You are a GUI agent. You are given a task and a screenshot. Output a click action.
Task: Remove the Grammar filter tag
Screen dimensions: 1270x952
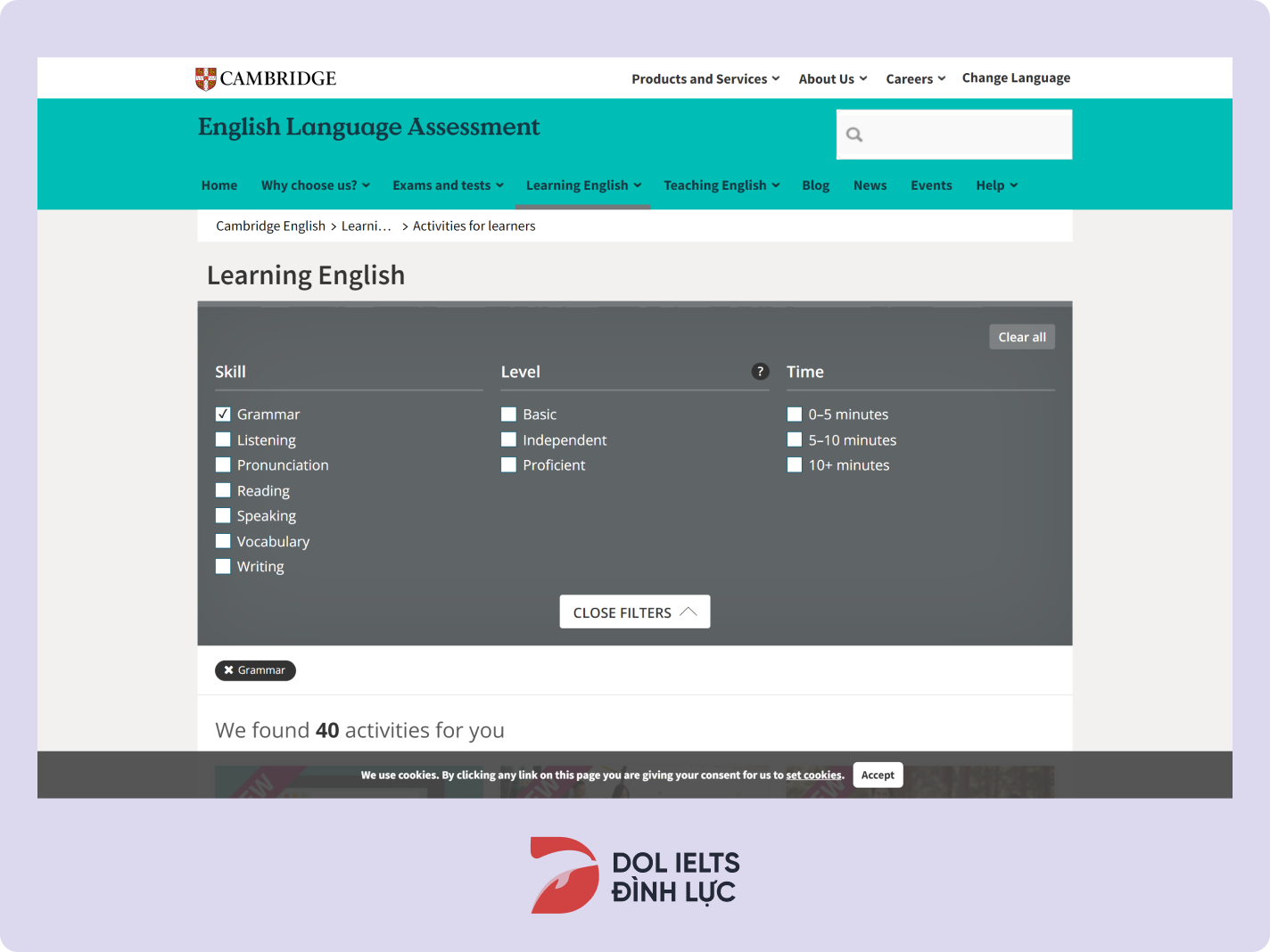point(255,670)
